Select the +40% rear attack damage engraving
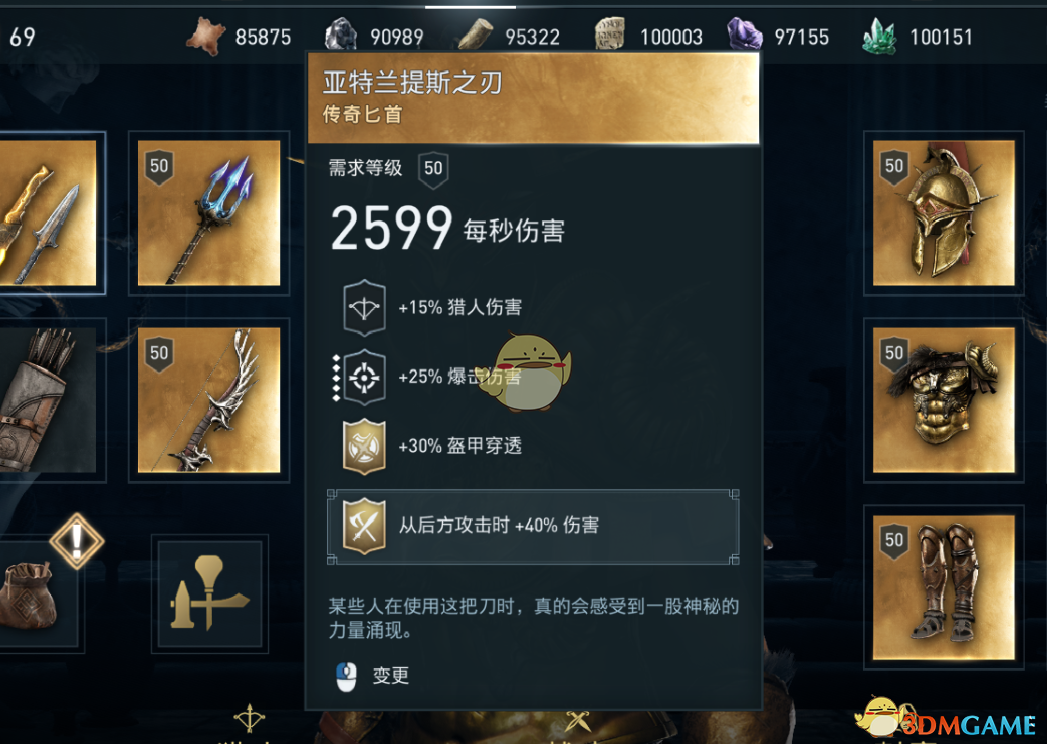The height and width of the screenshot is (744, 1047). tap(533, 526)
